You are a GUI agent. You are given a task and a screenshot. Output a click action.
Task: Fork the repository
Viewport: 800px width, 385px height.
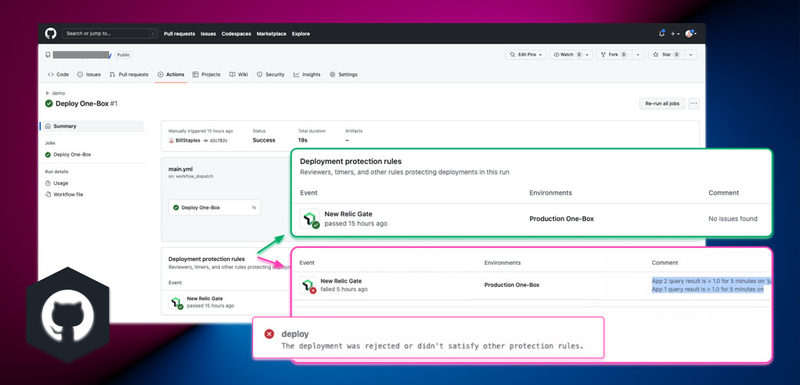point(614,55)
